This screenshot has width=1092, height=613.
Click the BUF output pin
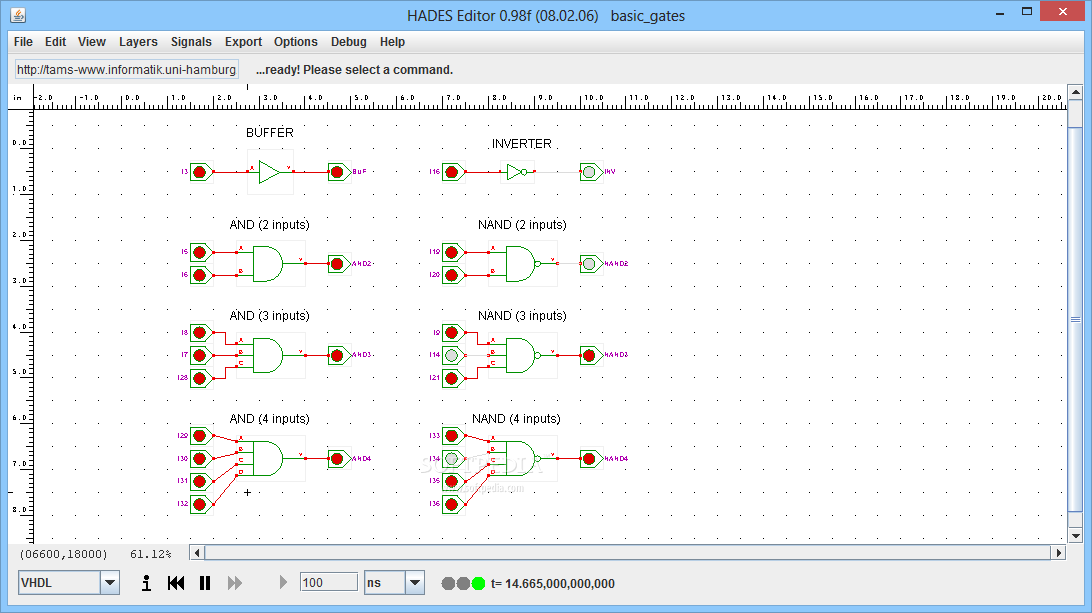tap(338, 171)
